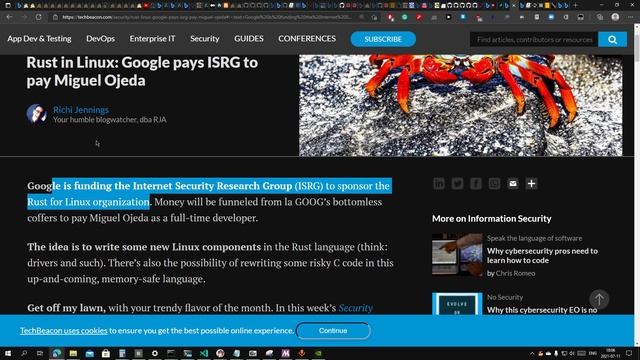
Task: Open browser profile avatar
Action: [615, 17]
